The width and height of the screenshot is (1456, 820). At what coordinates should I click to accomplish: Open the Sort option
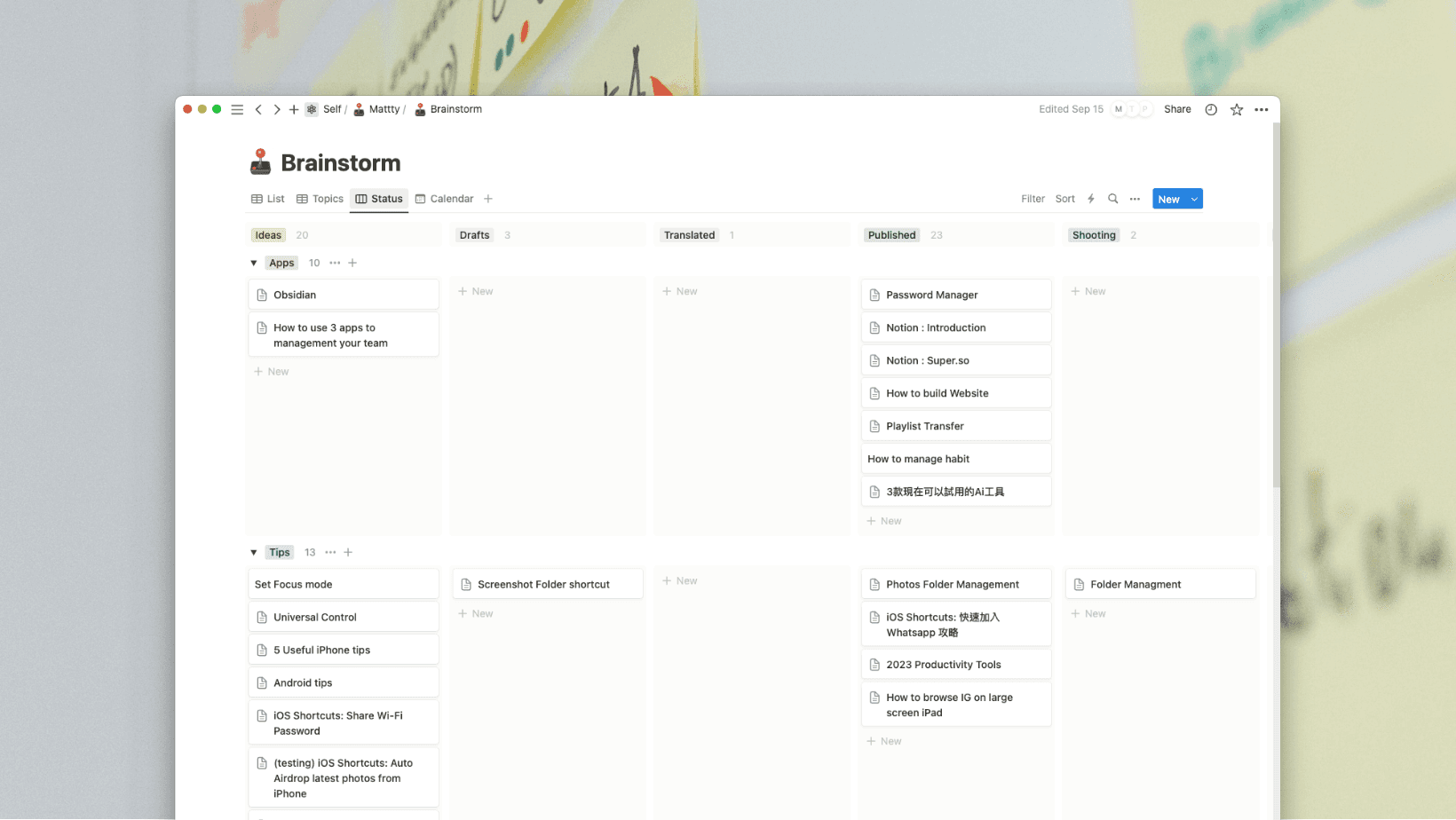point(1065,199)
